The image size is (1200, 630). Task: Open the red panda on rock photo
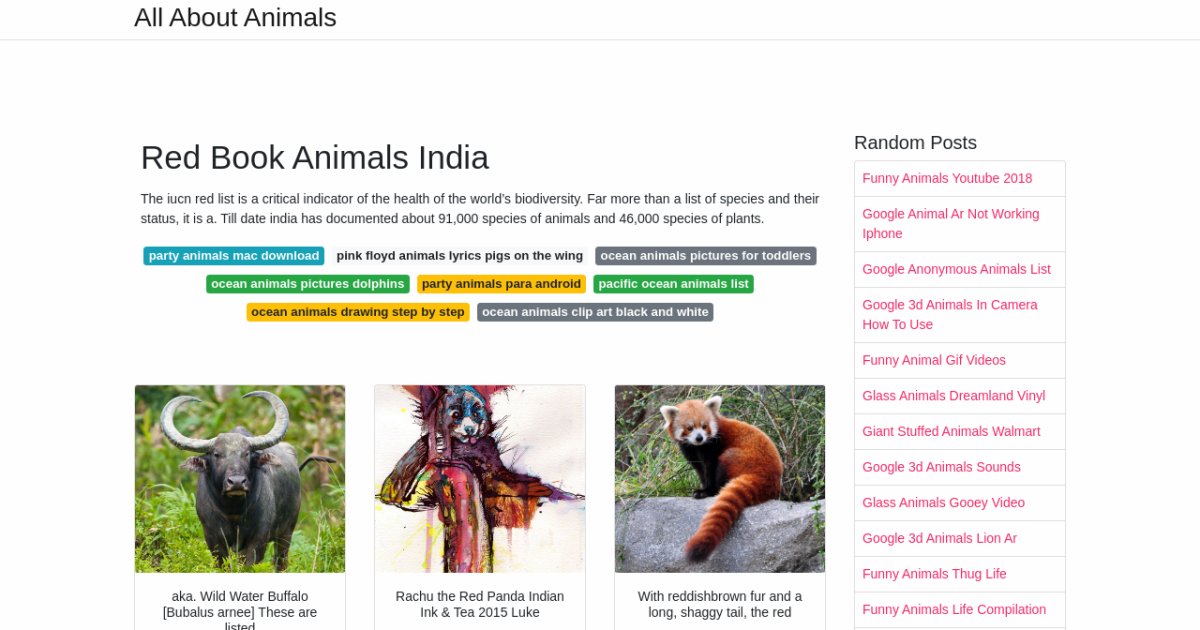[x=720, y=479]
